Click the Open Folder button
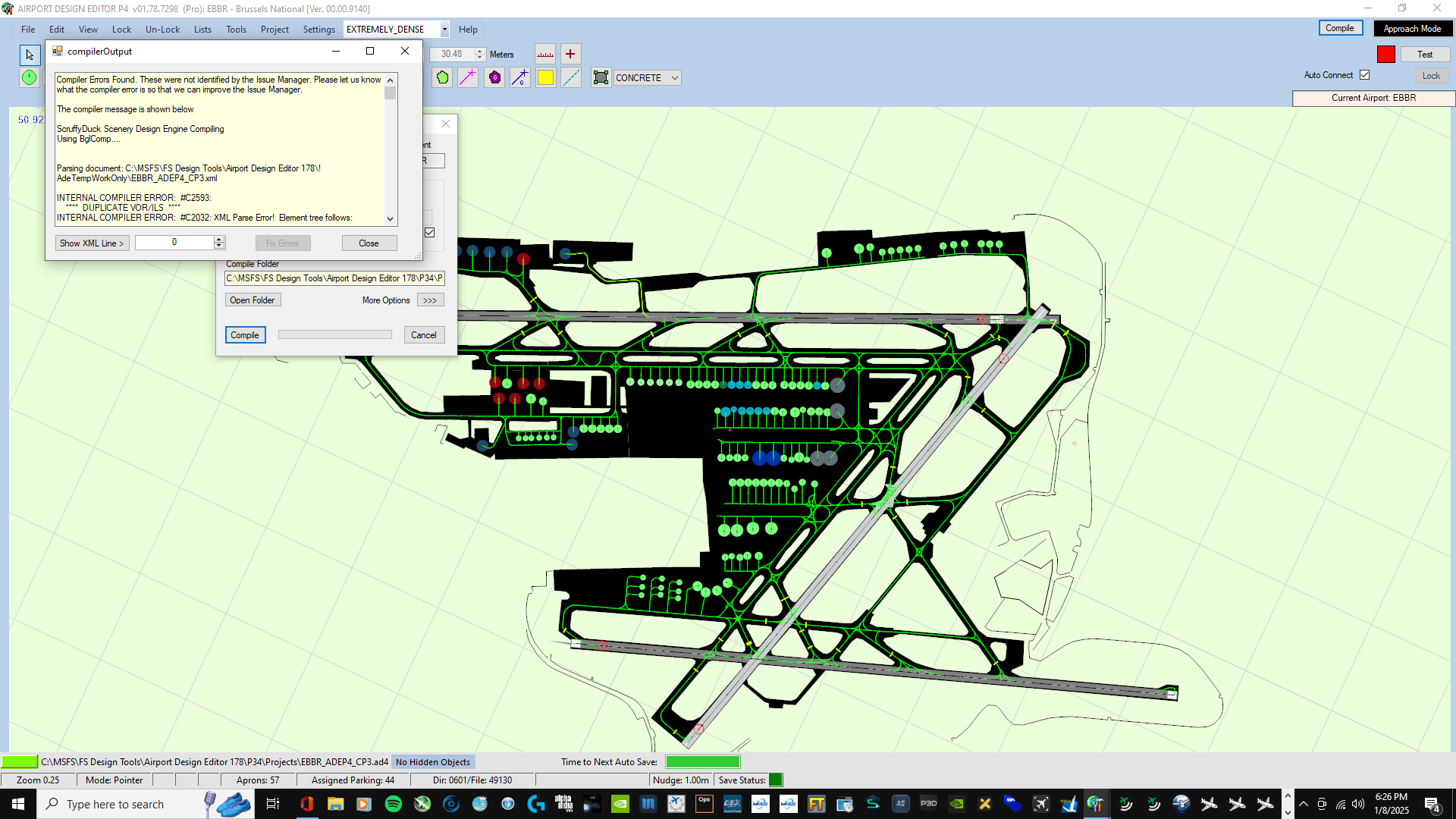This screenshot has width=1456, height=819. coord(253,300)
